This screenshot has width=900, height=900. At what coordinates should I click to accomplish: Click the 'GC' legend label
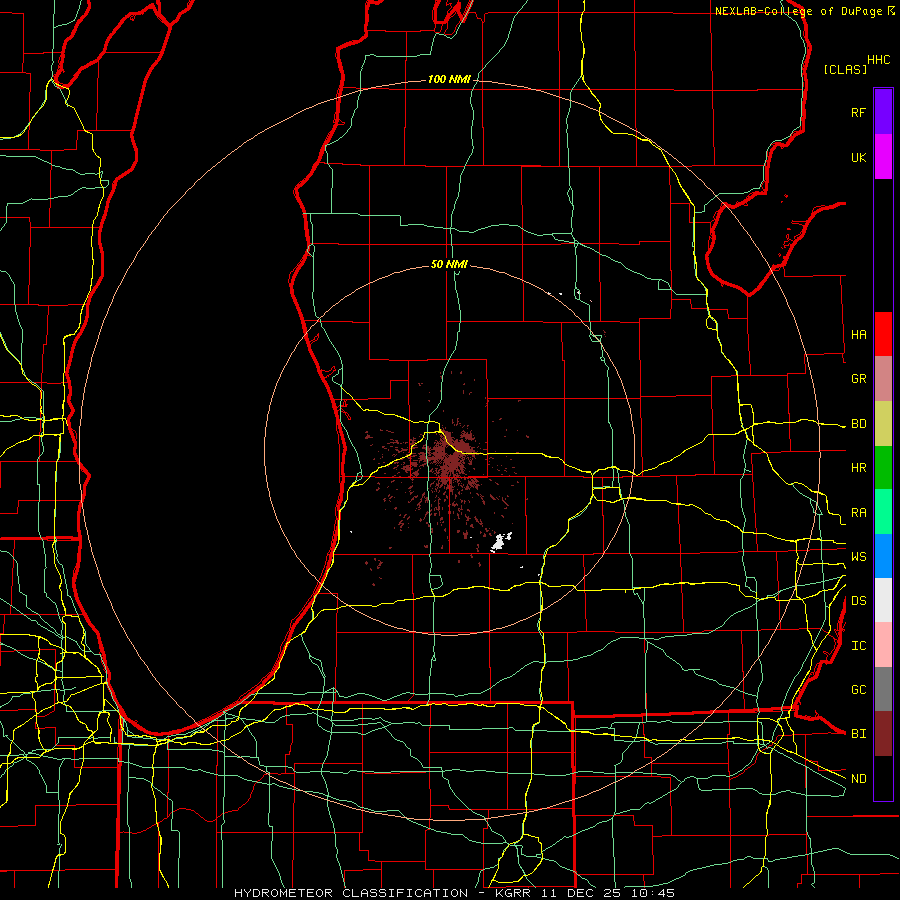(x=858, y=690)
